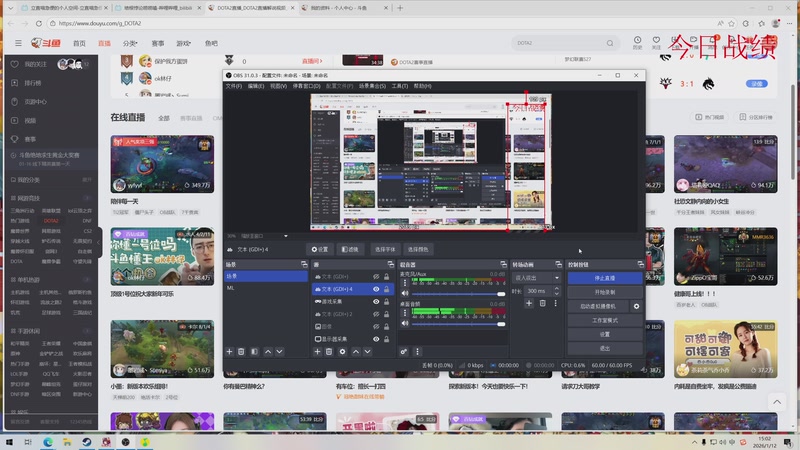Viewport: 800px width, 450px height.
Task: Expand Douyu 游戏 nav dropdown
Action: (x=184, y=43)
